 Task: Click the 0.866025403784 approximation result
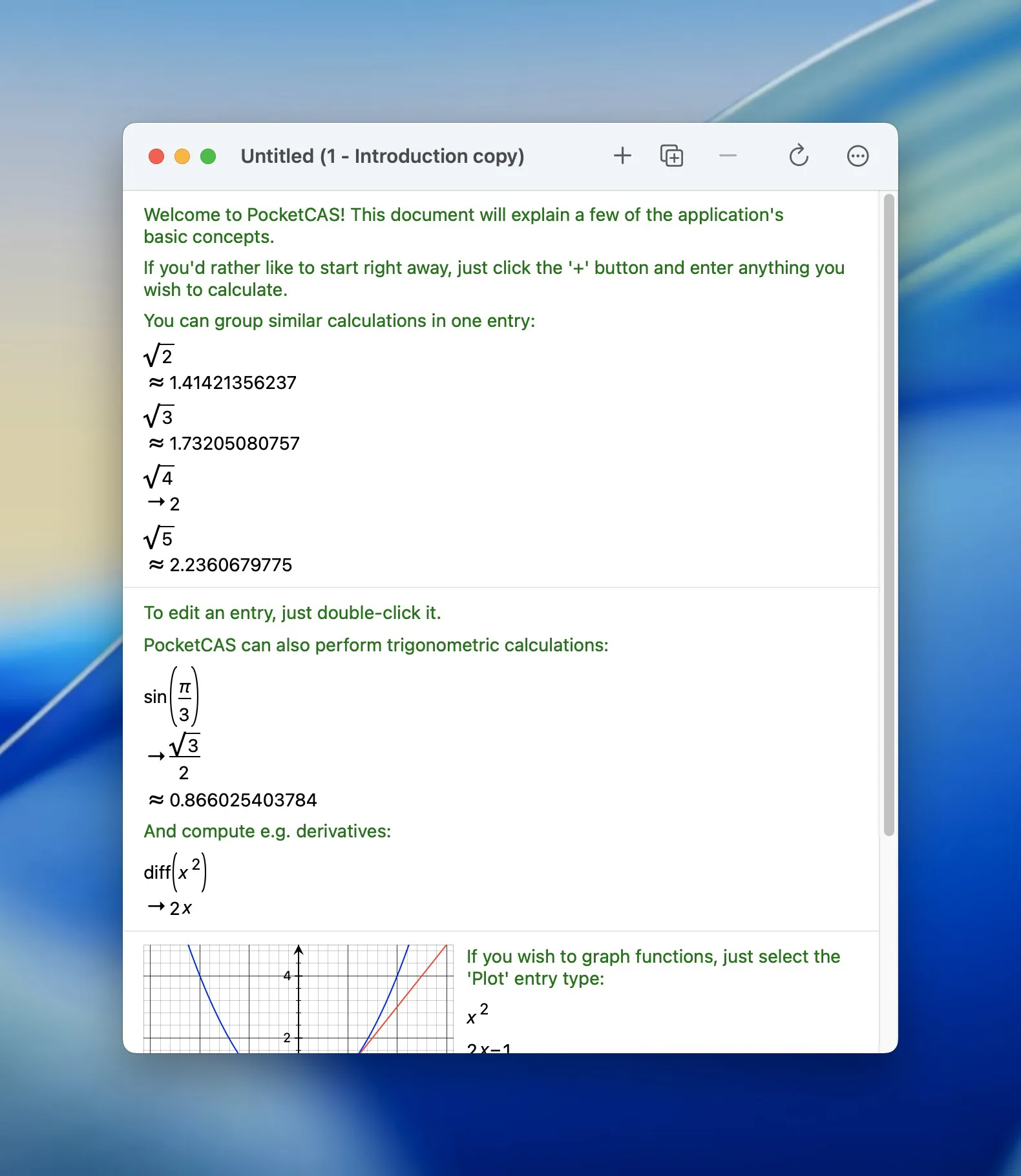pos(242,800)
